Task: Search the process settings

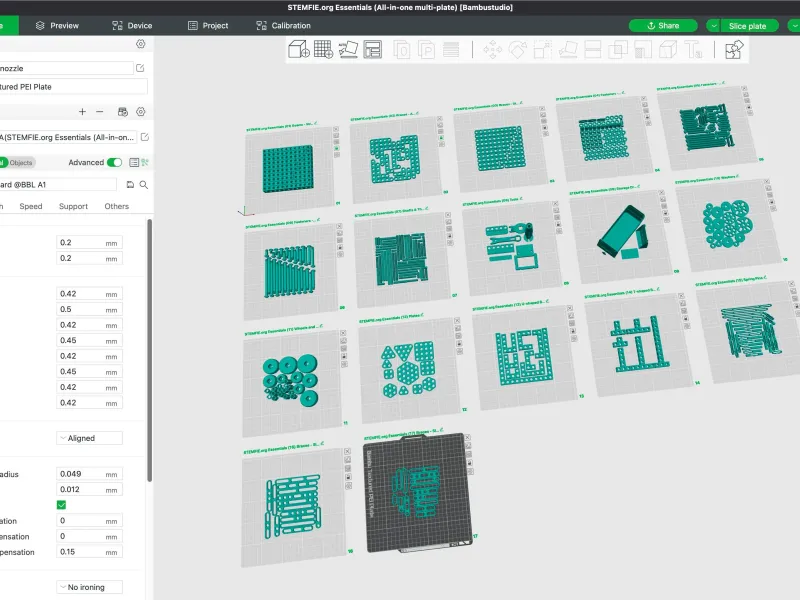Action: coord(144,185)
